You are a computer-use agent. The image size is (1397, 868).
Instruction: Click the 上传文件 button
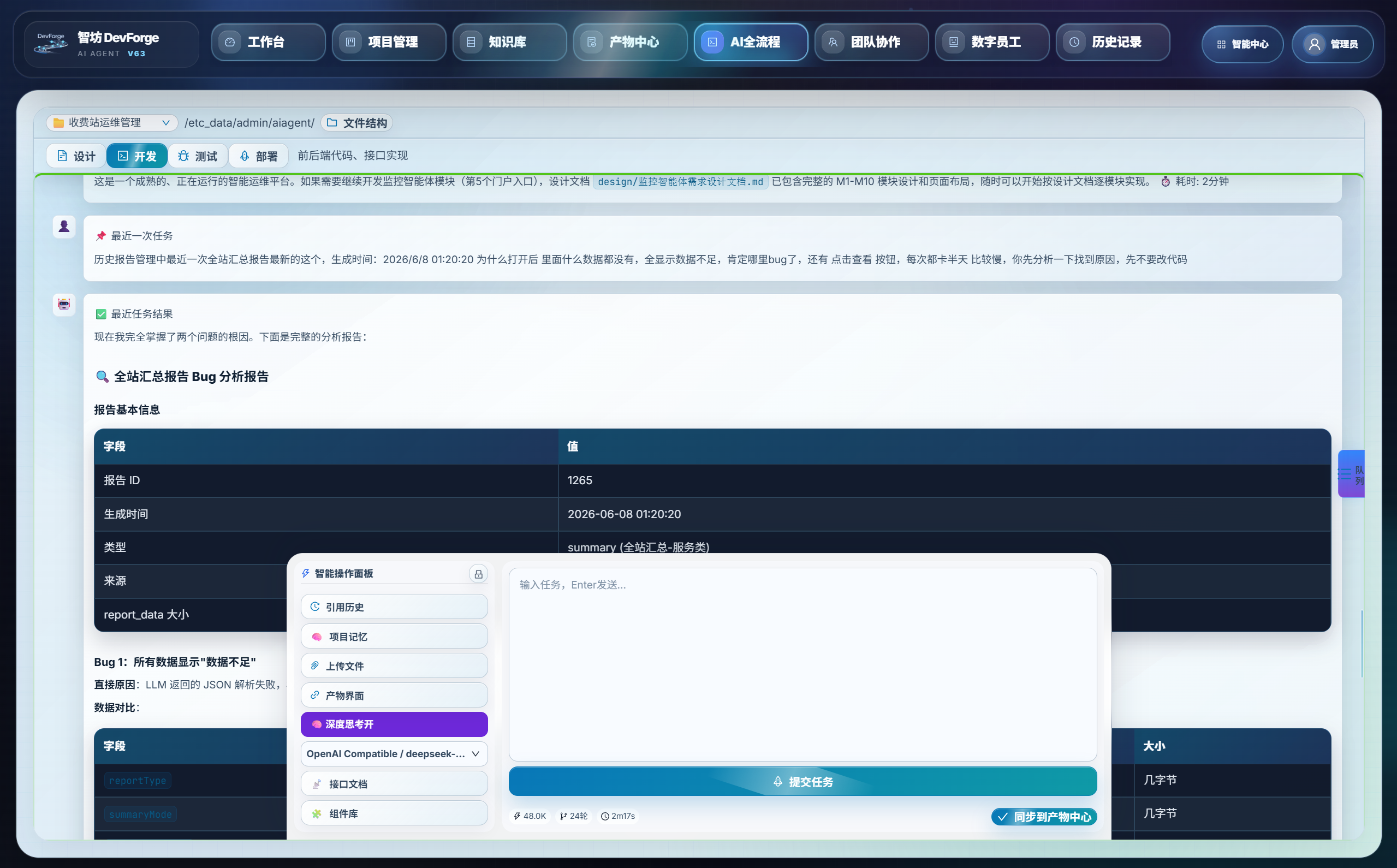394,666
